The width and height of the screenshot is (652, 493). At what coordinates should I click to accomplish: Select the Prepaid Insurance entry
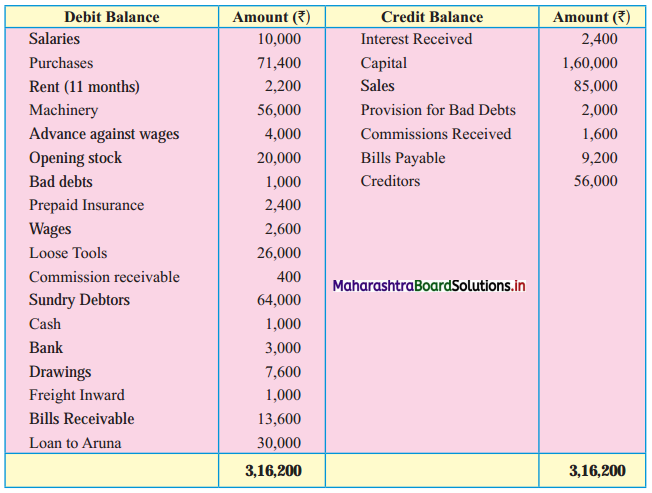point(86,205)
